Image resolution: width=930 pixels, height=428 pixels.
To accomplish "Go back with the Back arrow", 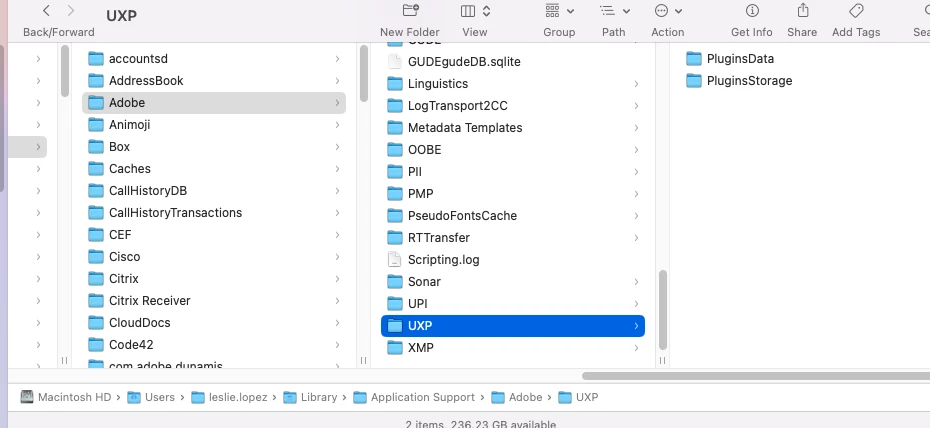I will (x=46, y=11).
